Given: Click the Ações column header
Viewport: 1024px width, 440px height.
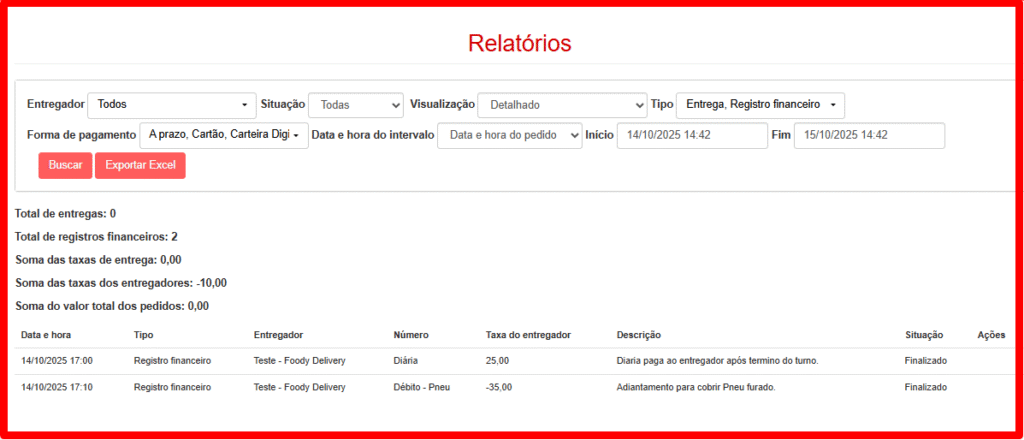Looking at the screenshot, I should [991, 335].
